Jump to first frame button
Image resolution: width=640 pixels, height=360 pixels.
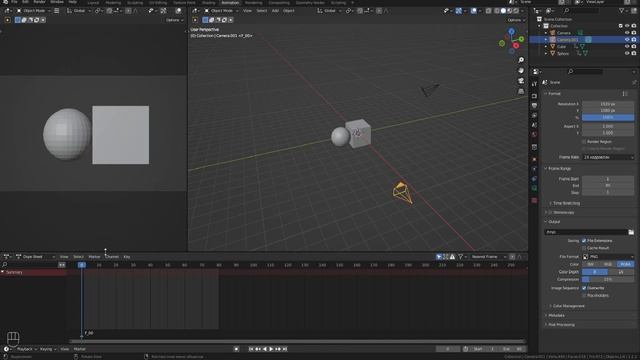[x=251, y=349]
